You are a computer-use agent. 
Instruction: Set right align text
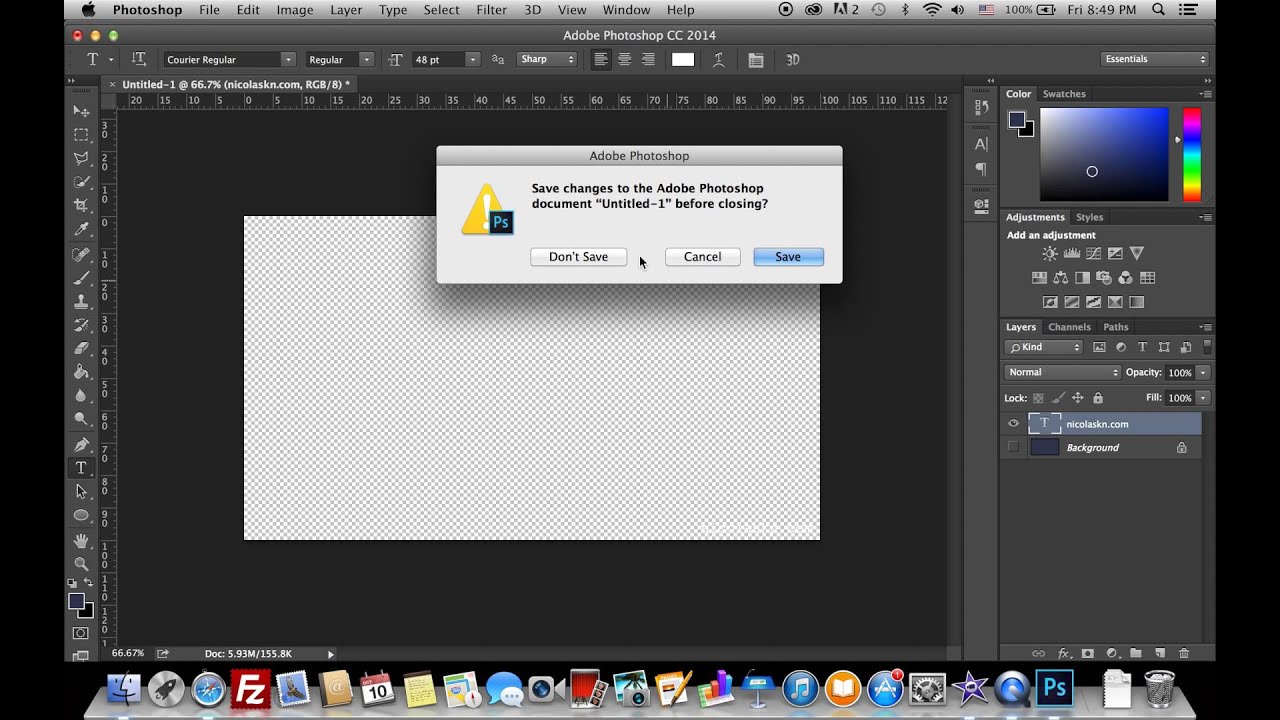pos(648,60)
